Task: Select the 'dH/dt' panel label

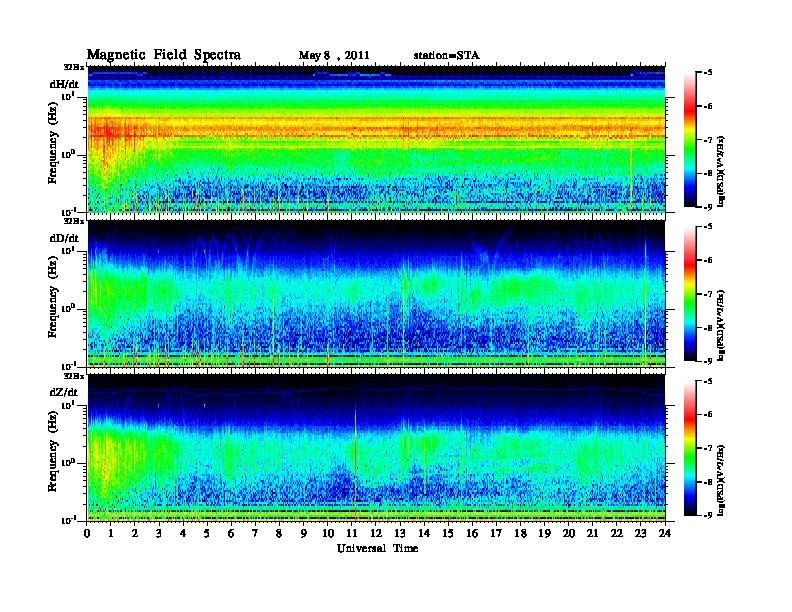Action: coord(64,84)
